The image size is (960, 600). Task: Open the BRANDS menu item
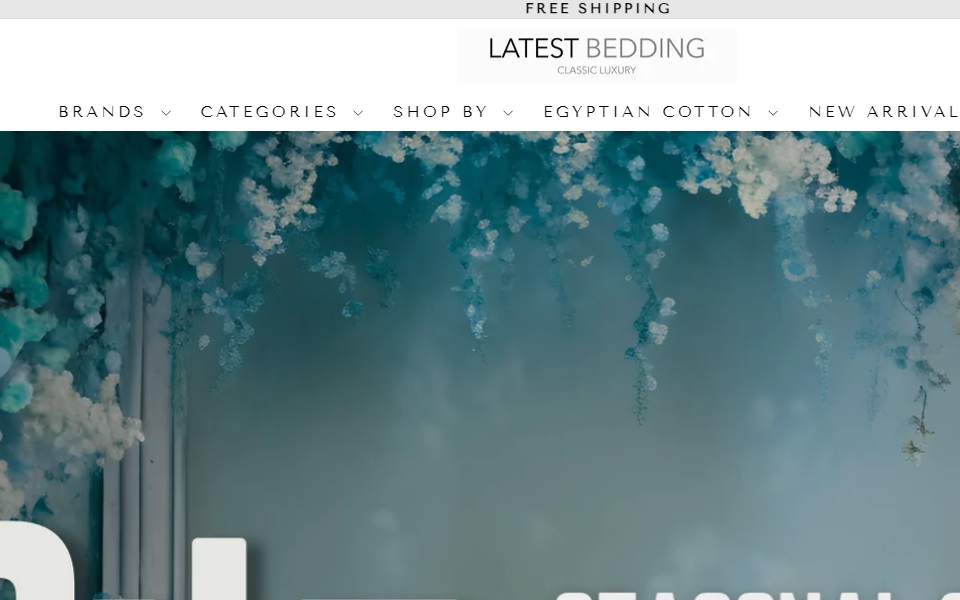pyautogui.click(x=102, y=111)
